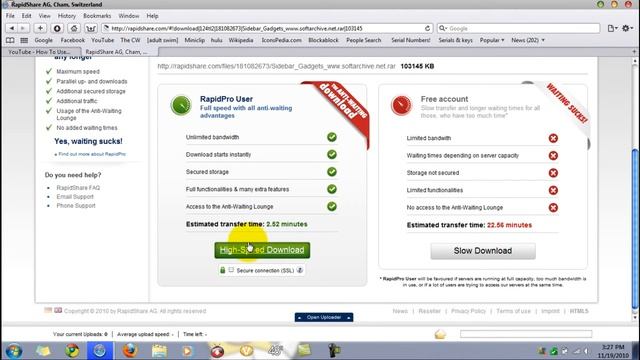Open the browser settings gear menu
The image size is (640, 360).
pyautogui.click(x=627, y=28)
